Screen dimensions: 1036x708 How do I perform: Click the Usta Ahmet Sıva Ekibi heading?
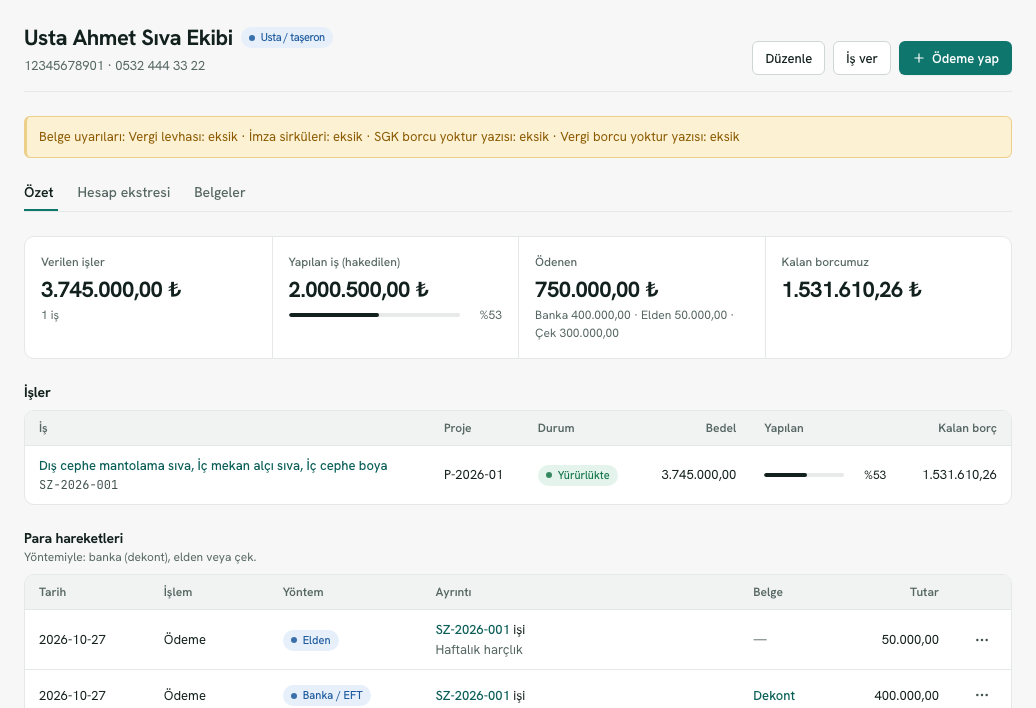(x=129, y=38)
